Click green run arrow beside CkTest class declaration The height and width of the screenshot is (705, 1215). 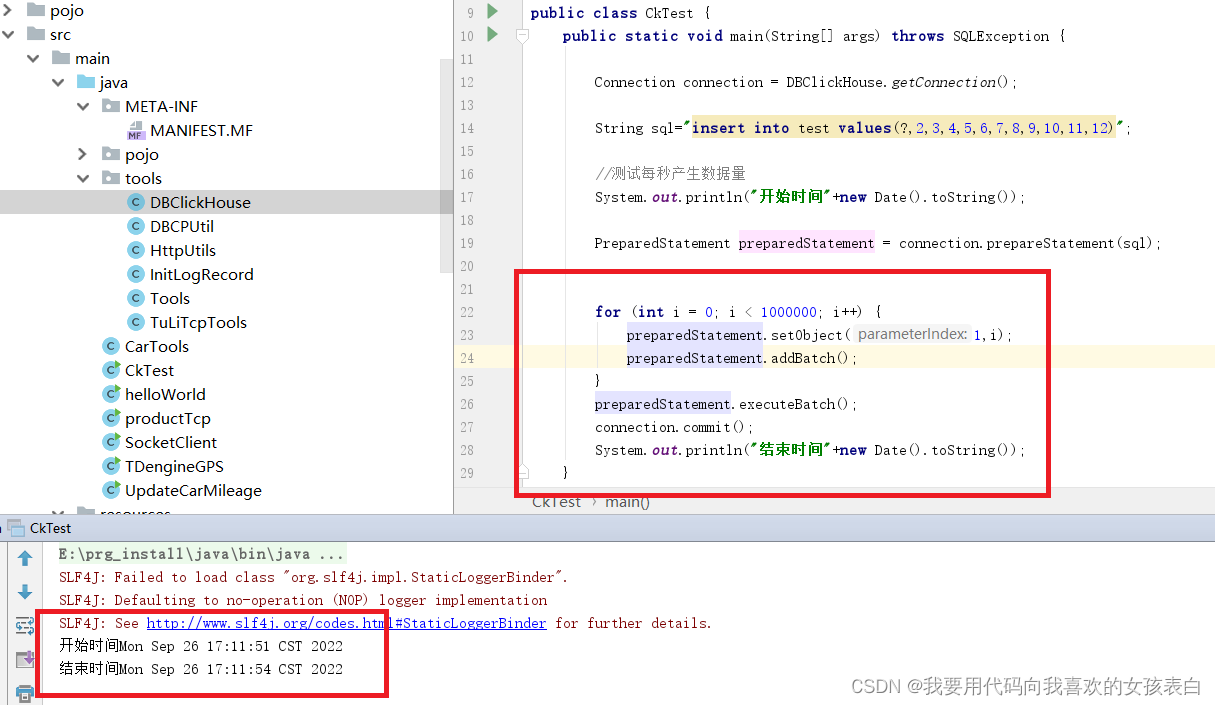(x=490, y=12)
